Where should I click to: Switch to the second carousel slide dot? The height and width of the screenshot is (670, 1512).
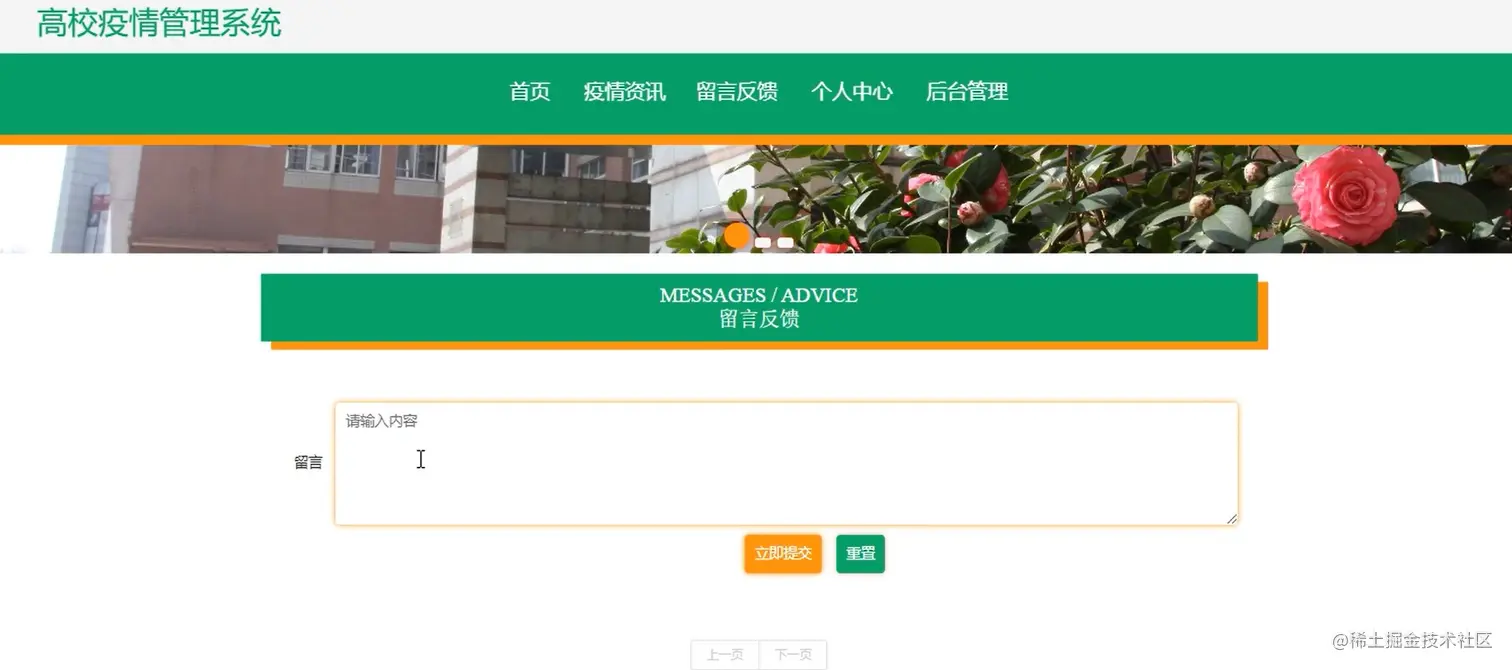pyautogui.click(x=762, y=242)
